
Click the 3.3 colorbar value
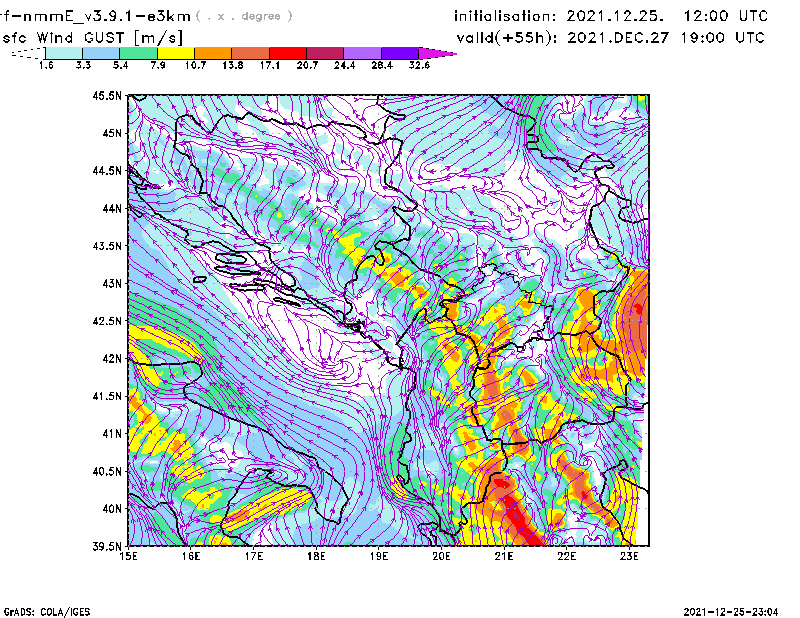[x=83, y=65]
